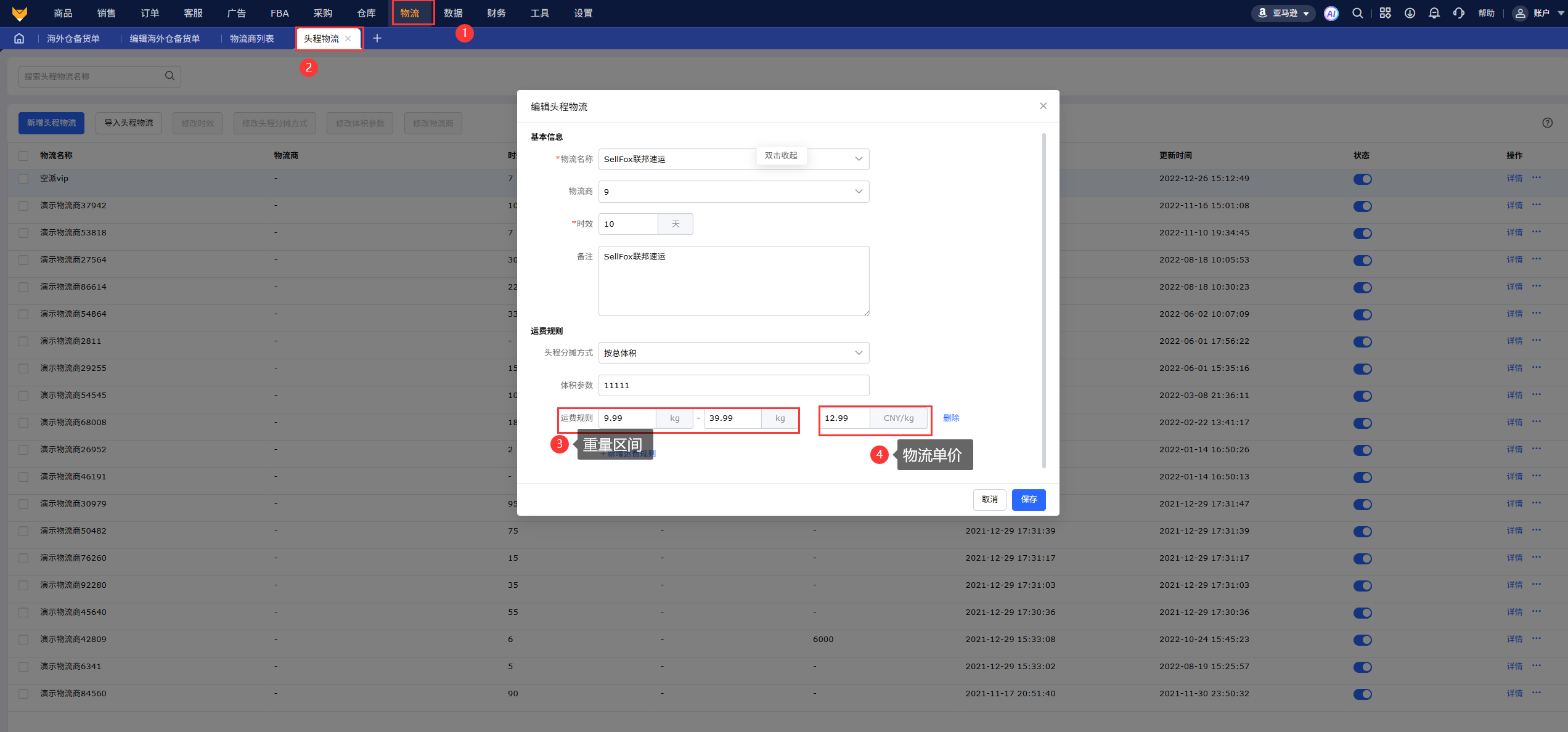Click the 保存 button in dialog
Screen dimensions: 1568x732
coord(1028,500)
